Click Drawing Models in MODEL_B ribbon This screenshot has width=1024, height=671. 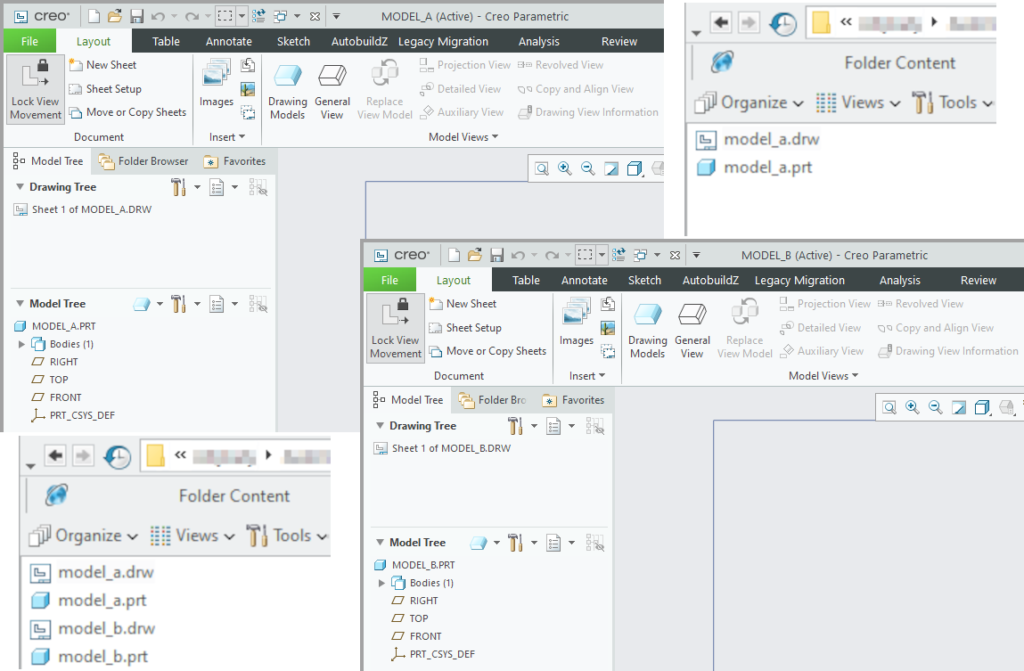pos(647,330)
